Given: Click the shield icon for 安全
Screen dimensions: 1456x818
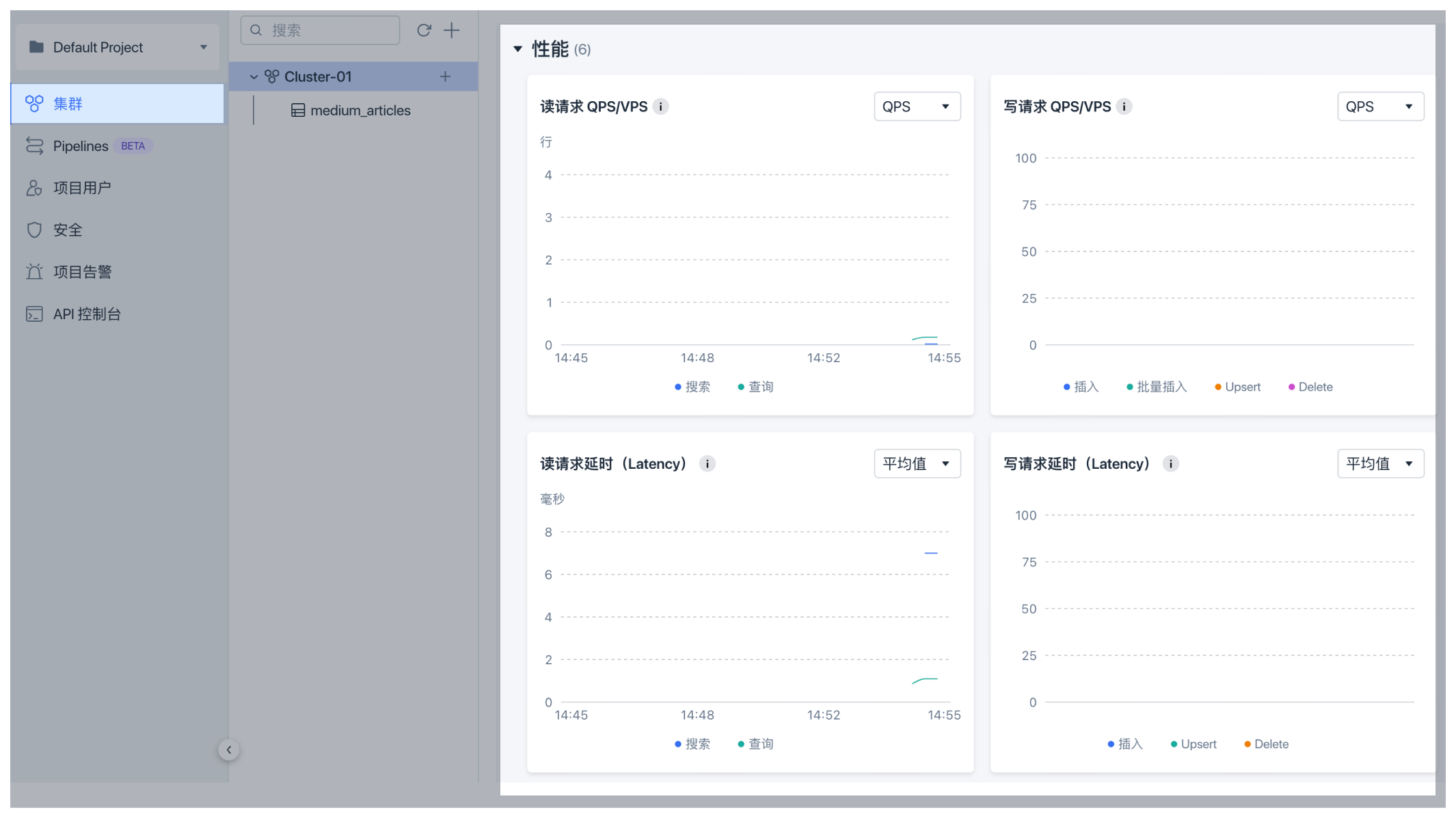Looking at the screenshot, I should tap(34, 230).
